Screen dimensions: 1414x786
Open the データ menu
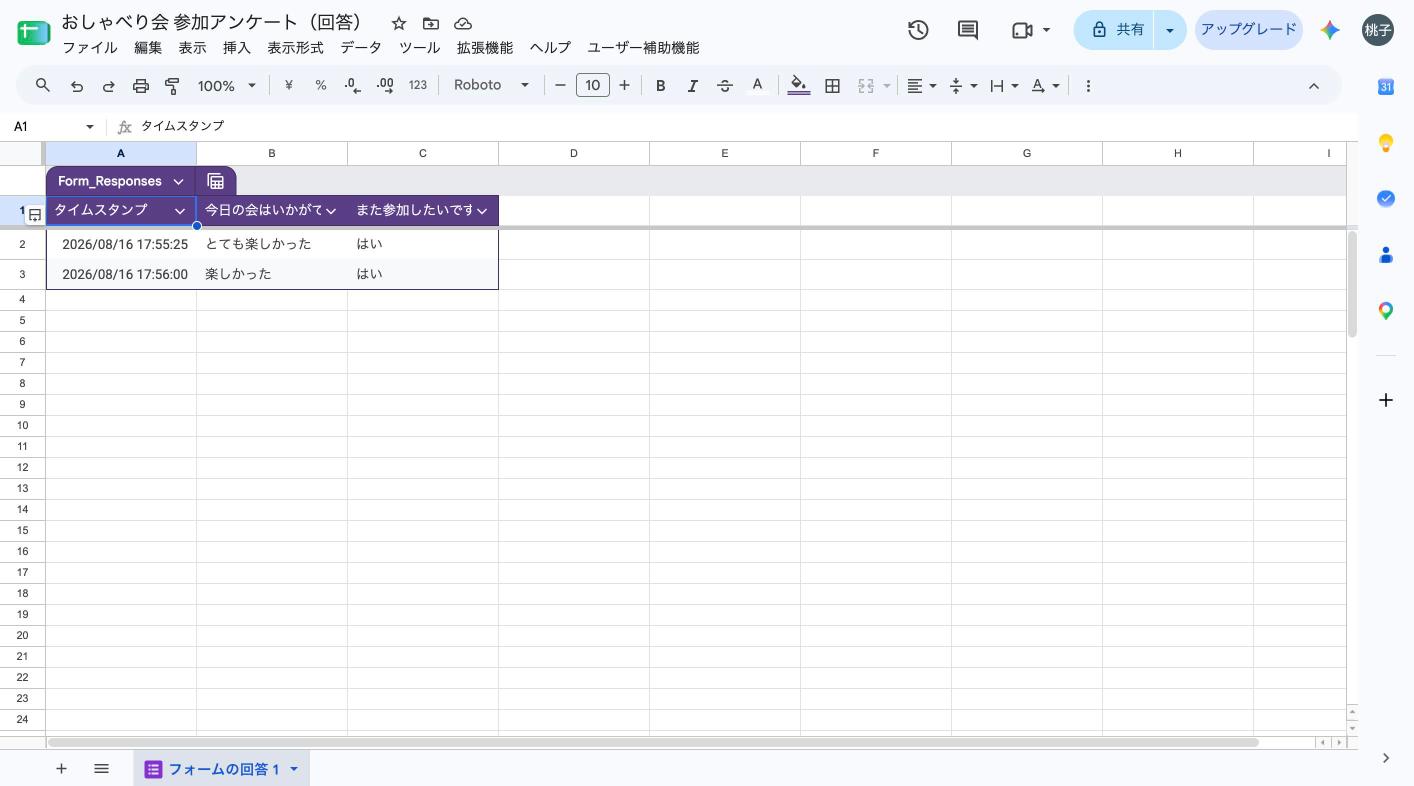(361, 48)
